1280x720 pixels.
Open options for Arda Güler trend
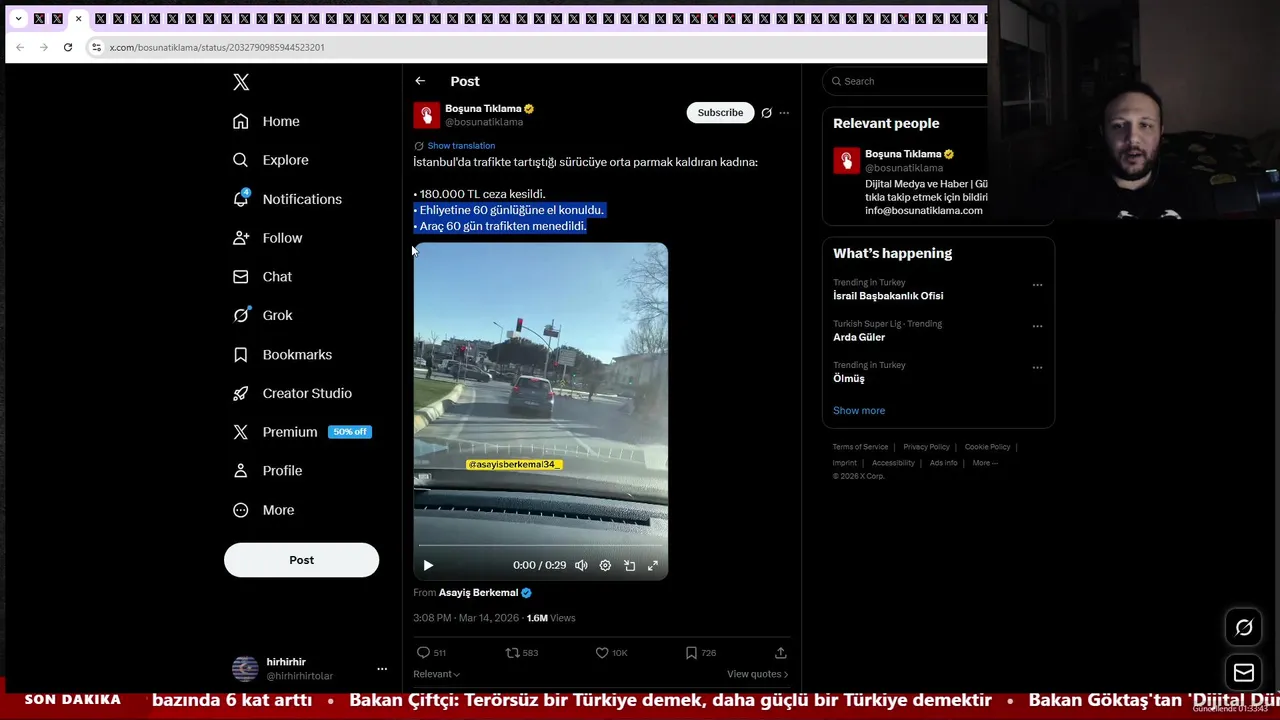click(1037, 326)
